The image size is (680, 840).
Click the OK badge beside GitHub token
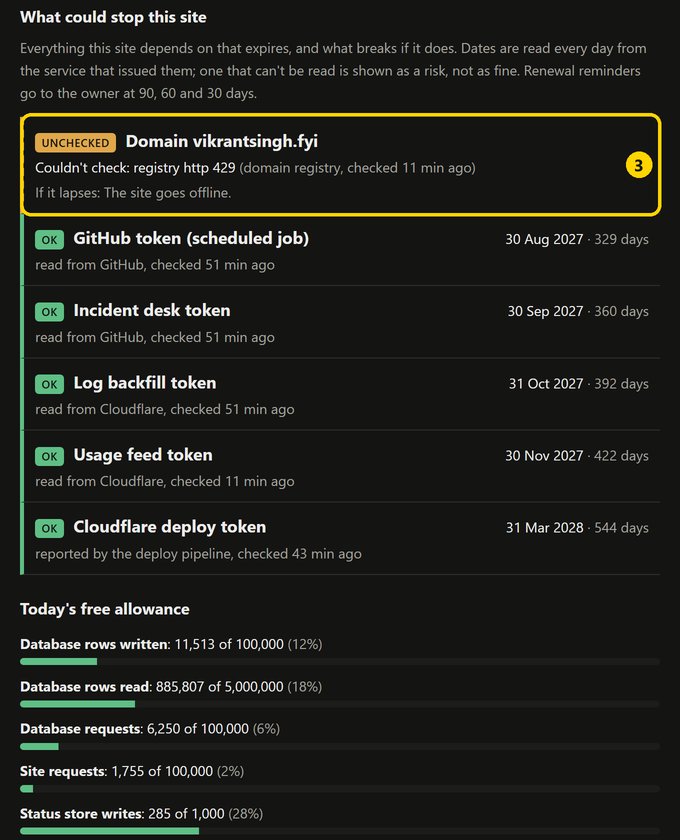pyautogui.click(x=49, y=239)
